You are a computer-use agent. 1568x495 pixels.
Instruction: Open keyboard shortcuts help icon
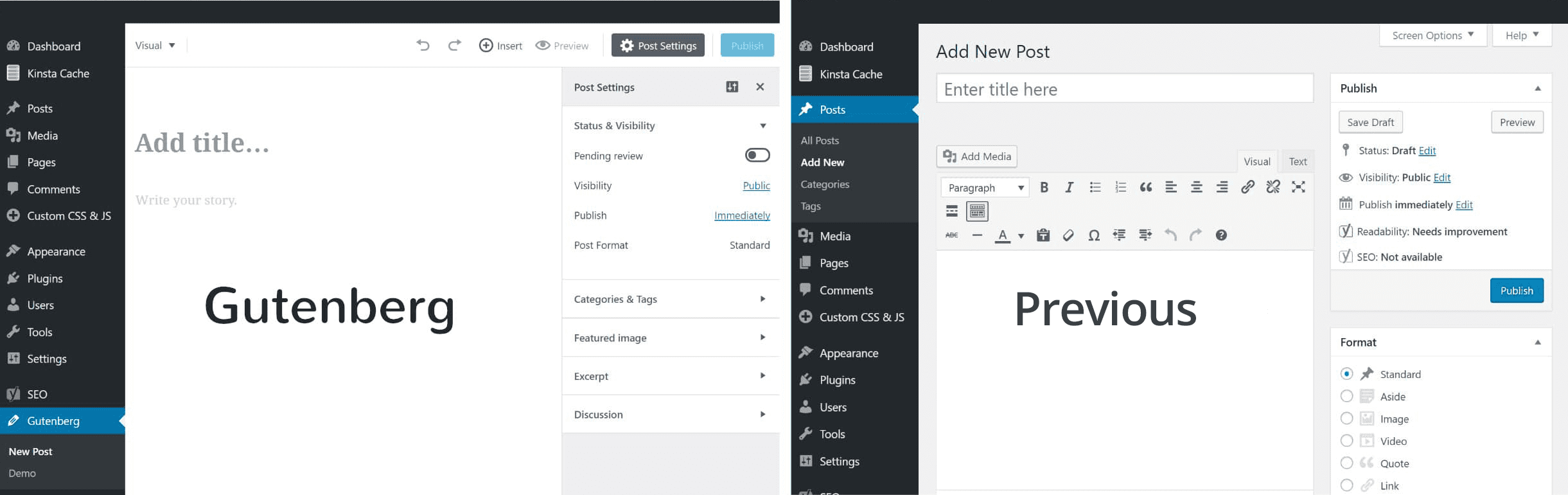coord(1221,235)
